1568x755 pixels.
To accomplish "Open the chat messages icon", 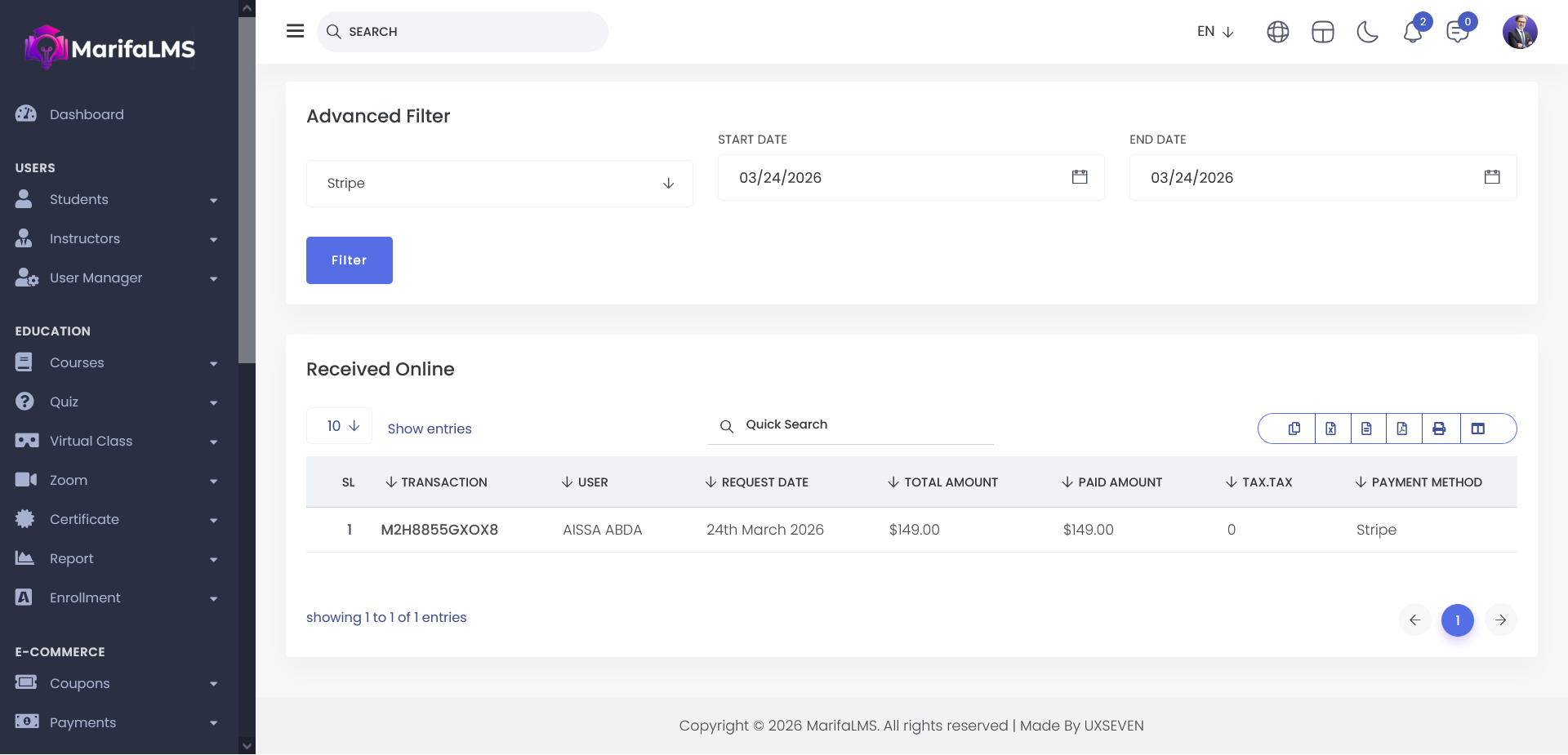I will click(x=1457, y=33).
